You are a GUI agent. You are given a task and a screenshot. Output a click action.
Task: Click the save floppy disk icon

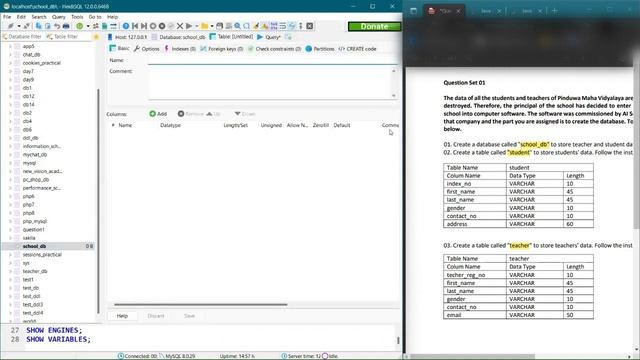click(x=220, y=26)
